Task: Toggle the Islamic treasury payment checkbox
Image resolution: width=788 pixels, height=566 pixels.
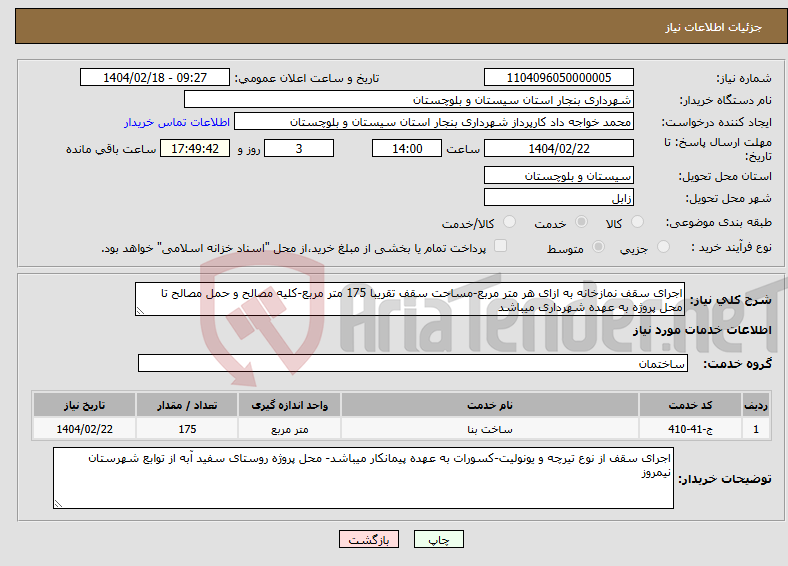Action: (x=501, y=246)
